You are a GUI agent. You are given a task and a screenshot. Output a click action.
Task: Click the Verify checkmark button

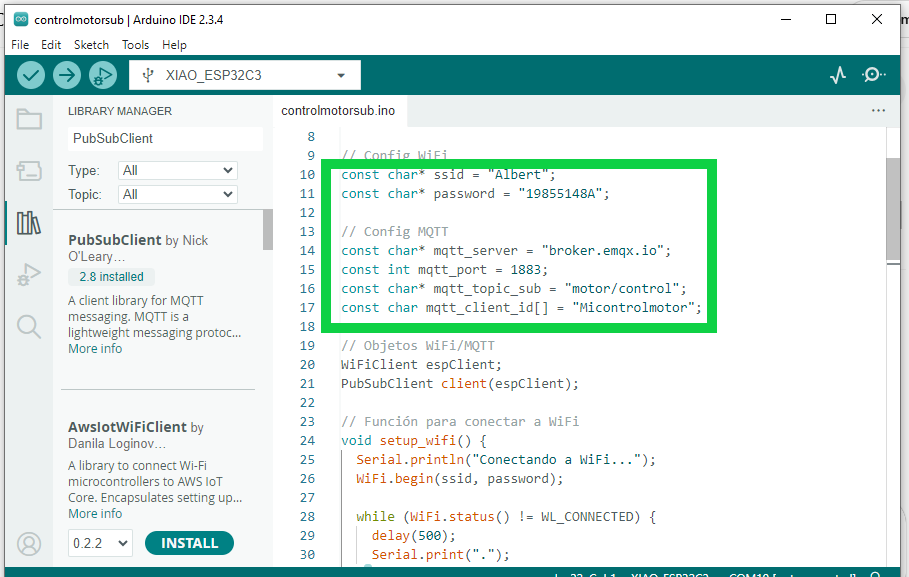[x=31, y=75]
